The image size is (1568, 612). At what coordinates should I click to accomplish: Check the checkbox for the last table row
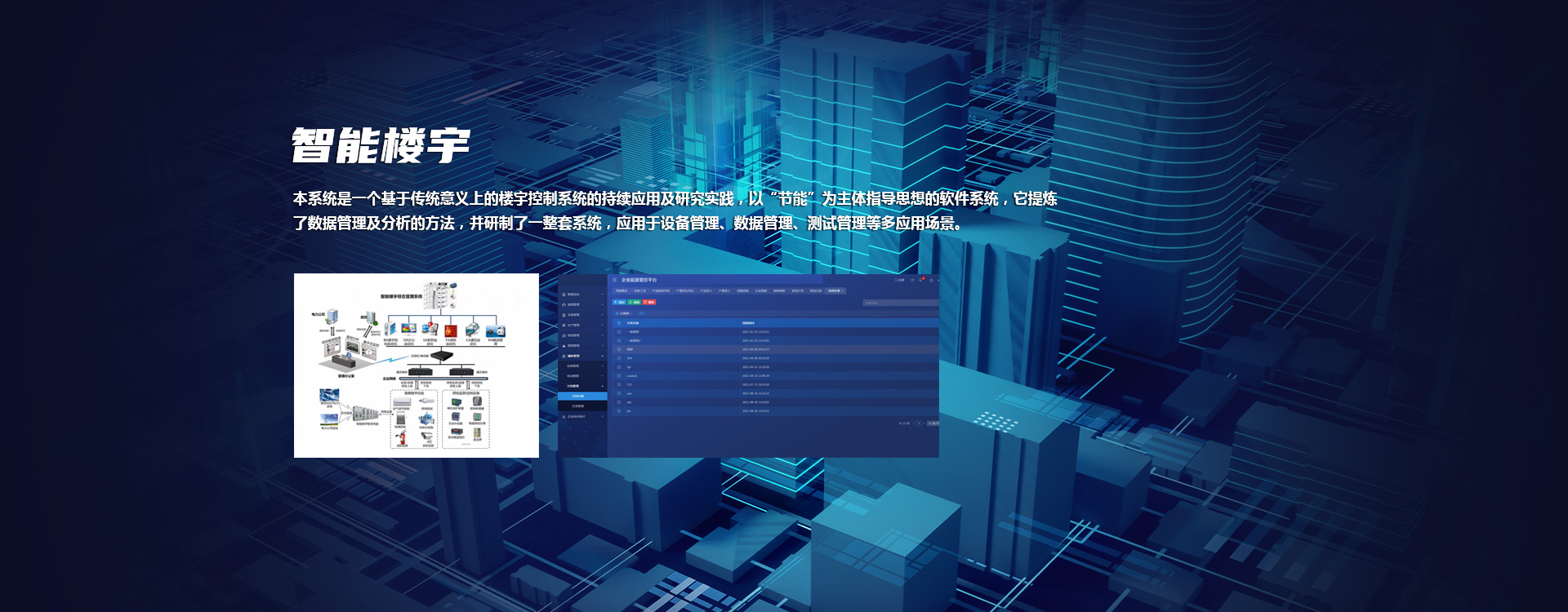(619, 411)
